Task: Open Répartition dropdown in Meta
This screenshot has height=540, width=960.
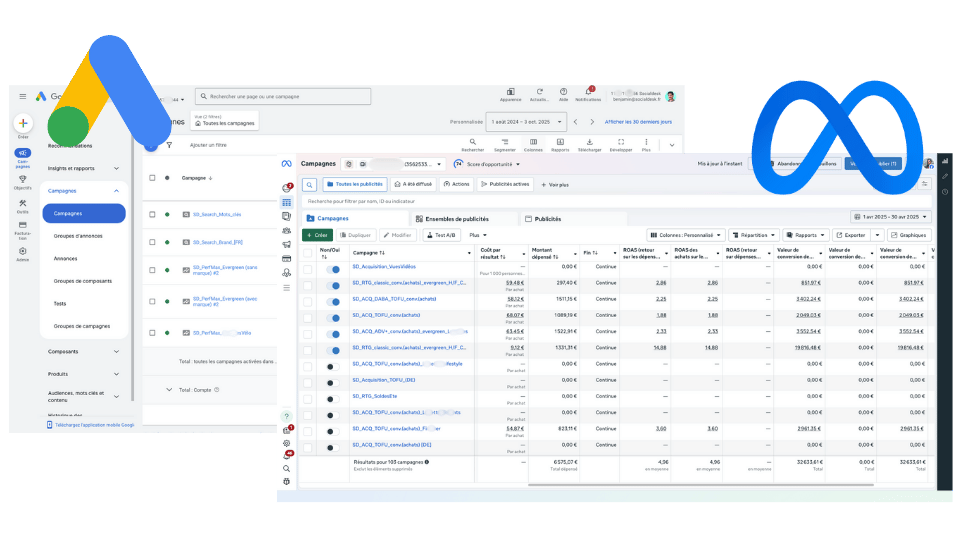Action: [754, 235]
